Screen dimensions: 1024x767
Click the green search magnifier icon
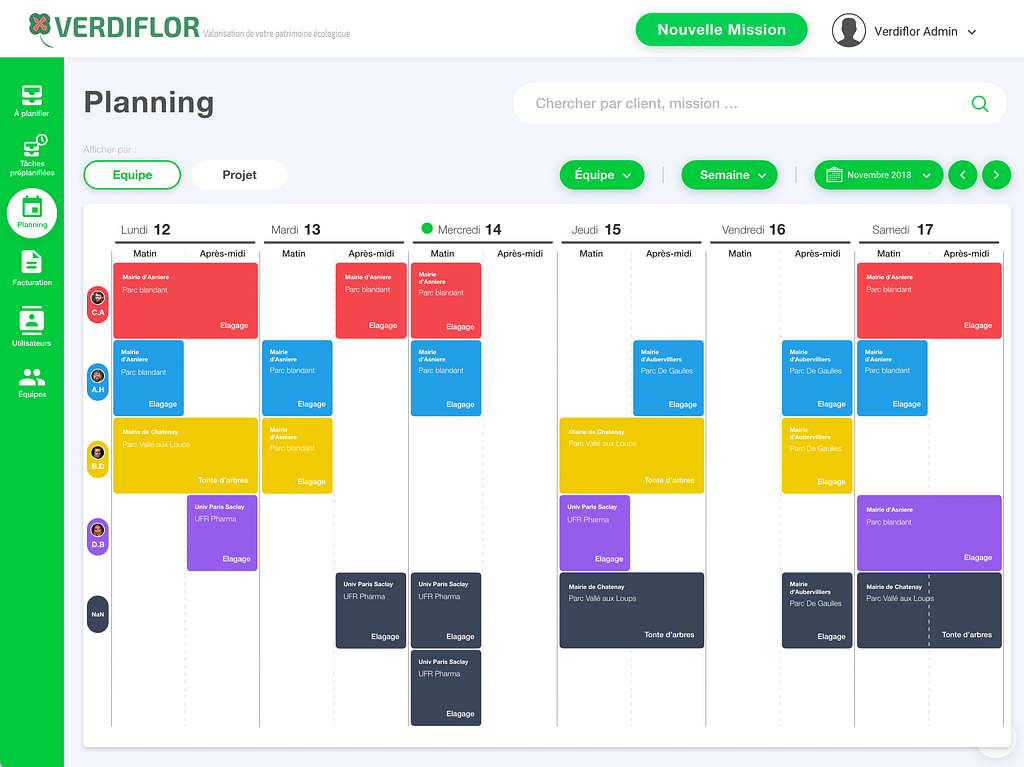pos(979,104)
